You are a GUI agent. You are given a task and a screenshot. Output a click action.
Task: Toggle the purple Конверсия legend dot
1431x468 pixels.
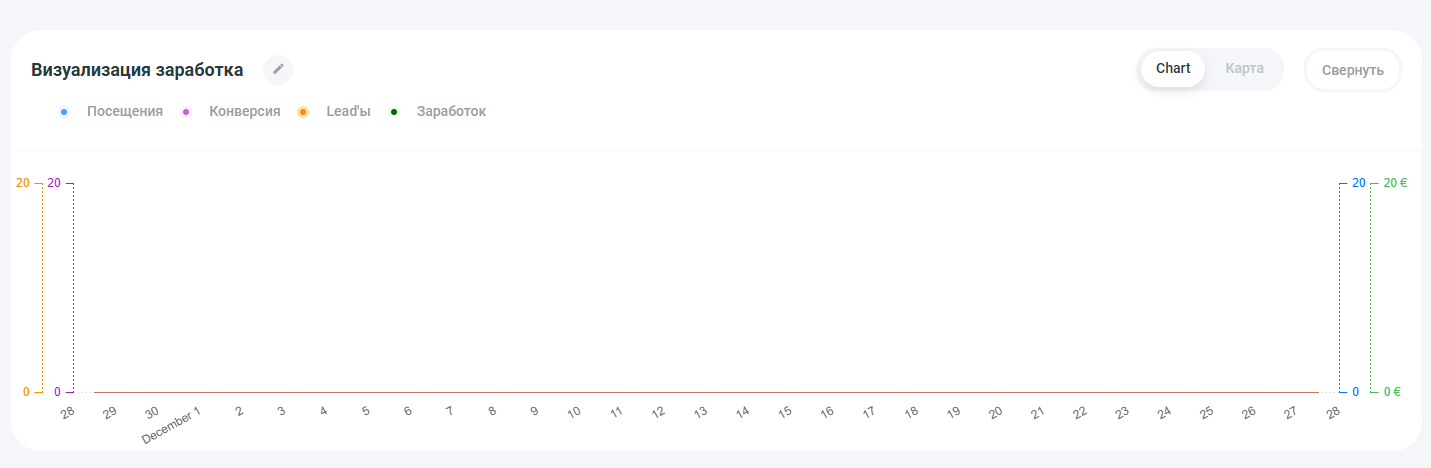coord(186,112)
